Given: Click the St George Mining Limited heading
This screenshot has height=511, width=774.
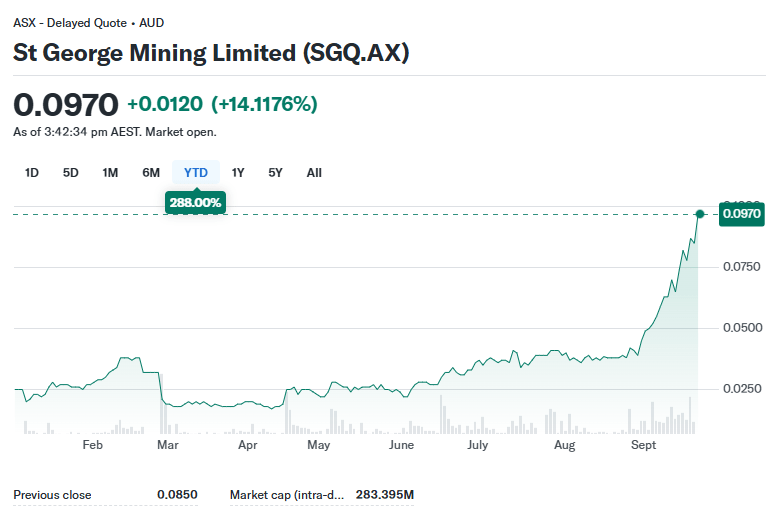Looking at the screenshot, I should click(211, 54).
